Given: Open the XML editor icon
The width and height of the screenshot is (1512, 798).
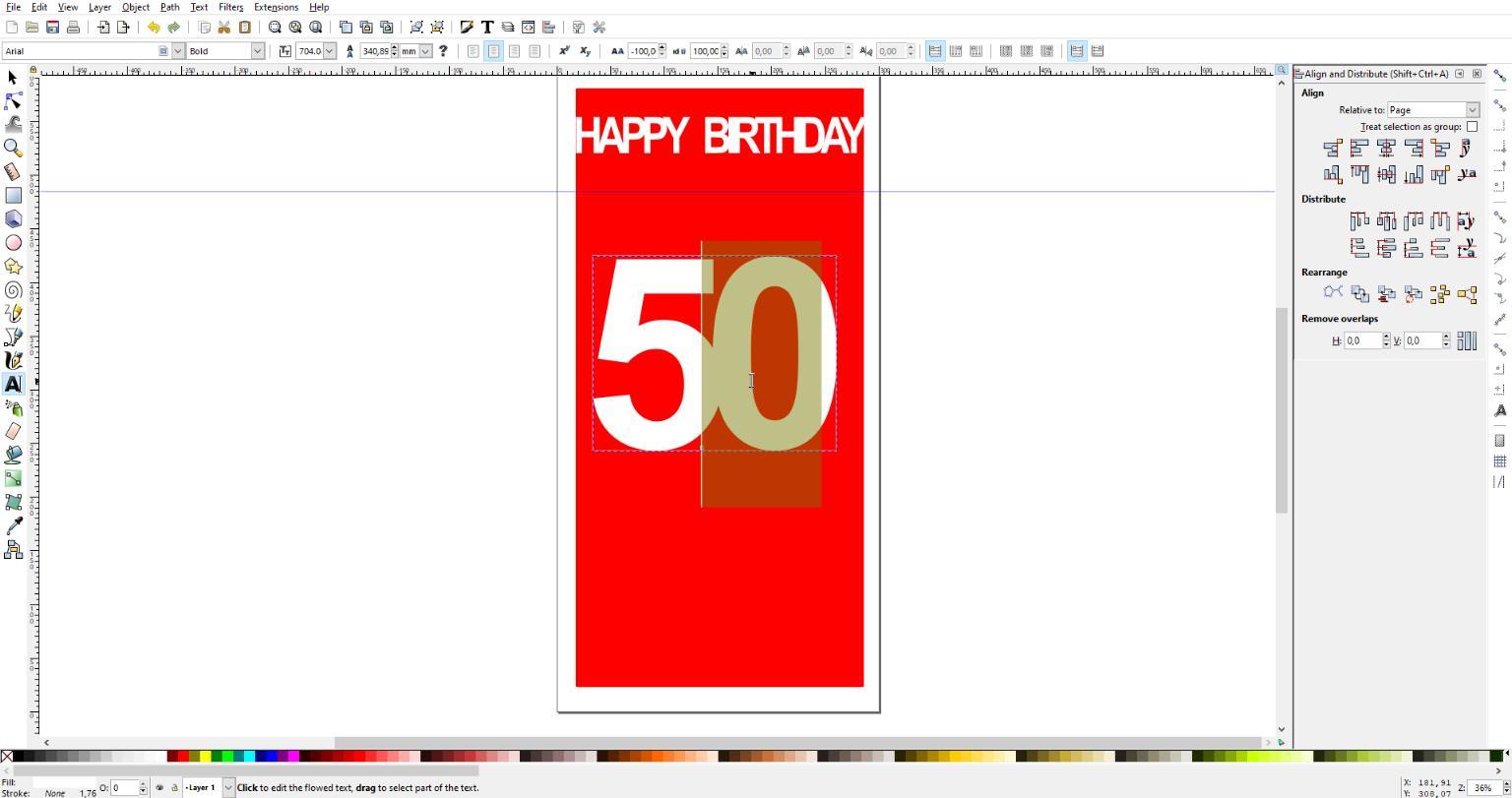Looking at the screenshot, I should coord(529,28).
